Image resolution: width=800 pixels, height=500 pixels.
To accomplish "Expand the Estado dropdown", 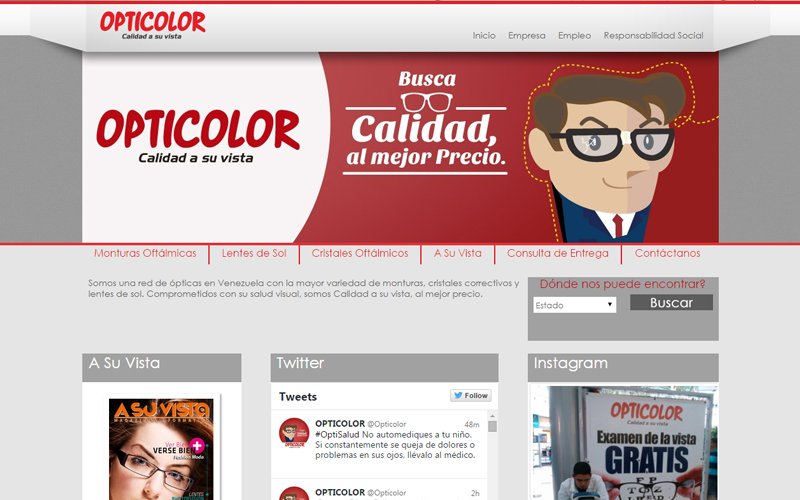I will 574,305.
